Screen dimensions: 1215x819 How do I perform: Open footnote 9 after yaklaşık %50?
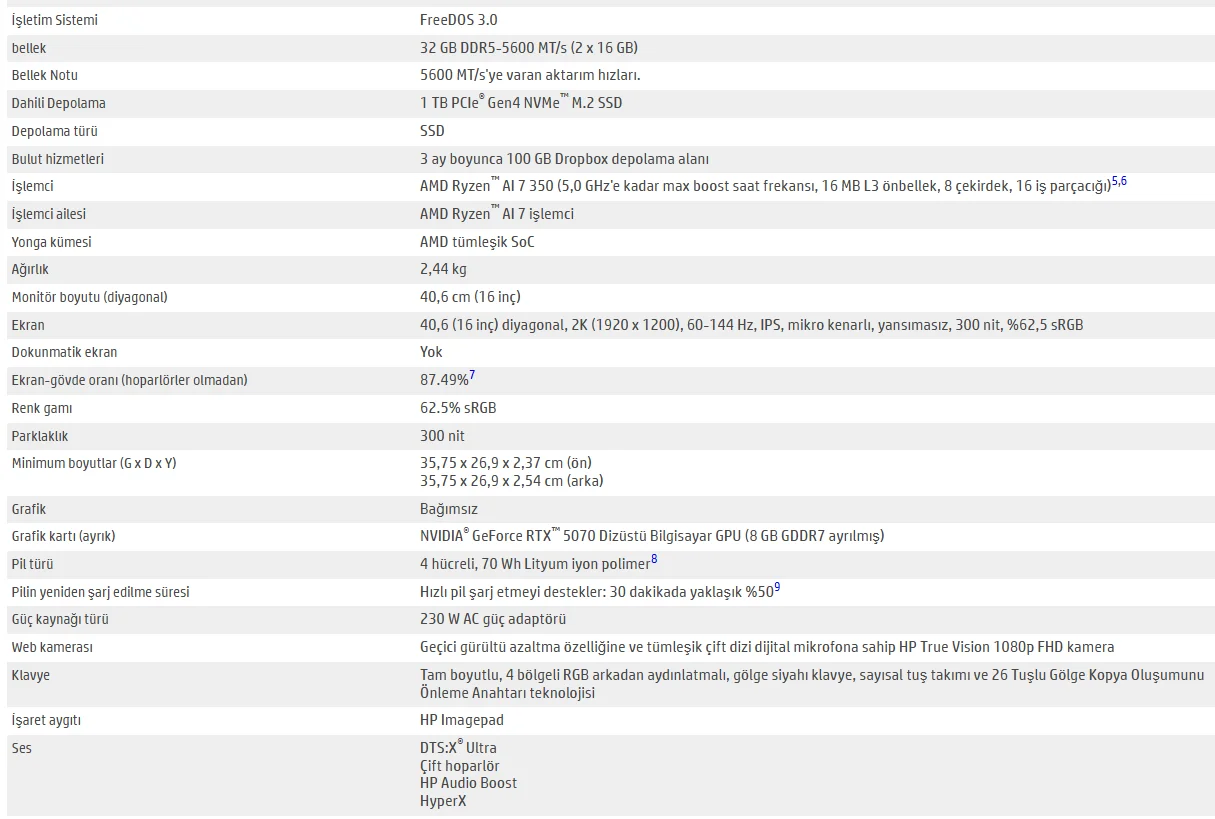(x=777, y=588)
